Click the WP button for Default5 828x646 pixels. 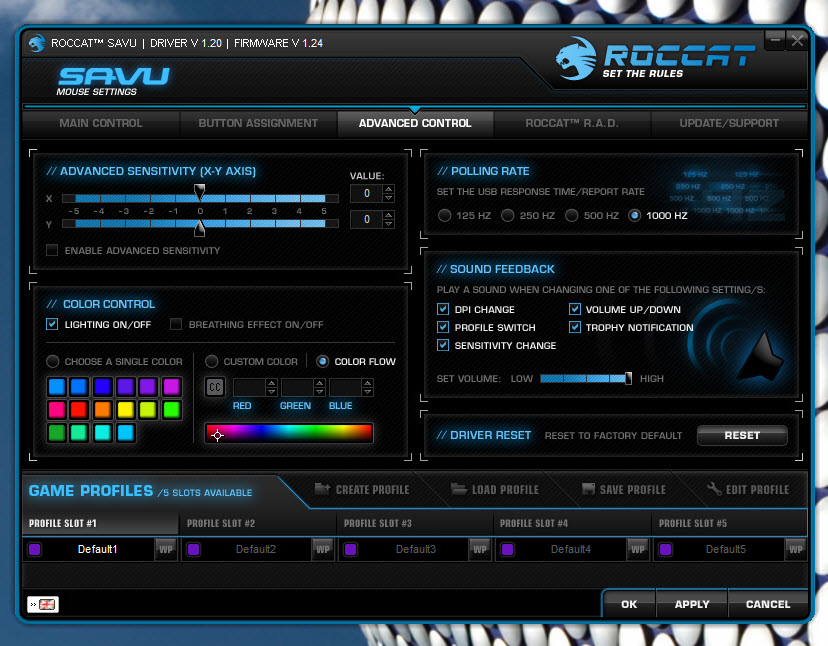tap(795, 549)
